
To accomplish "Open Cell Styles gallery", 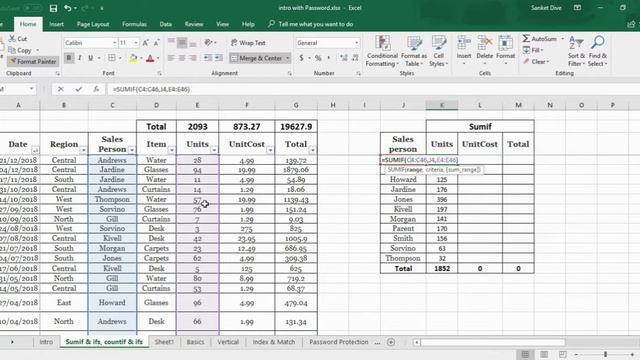I will pyautogui.click(x=439, y=51).
